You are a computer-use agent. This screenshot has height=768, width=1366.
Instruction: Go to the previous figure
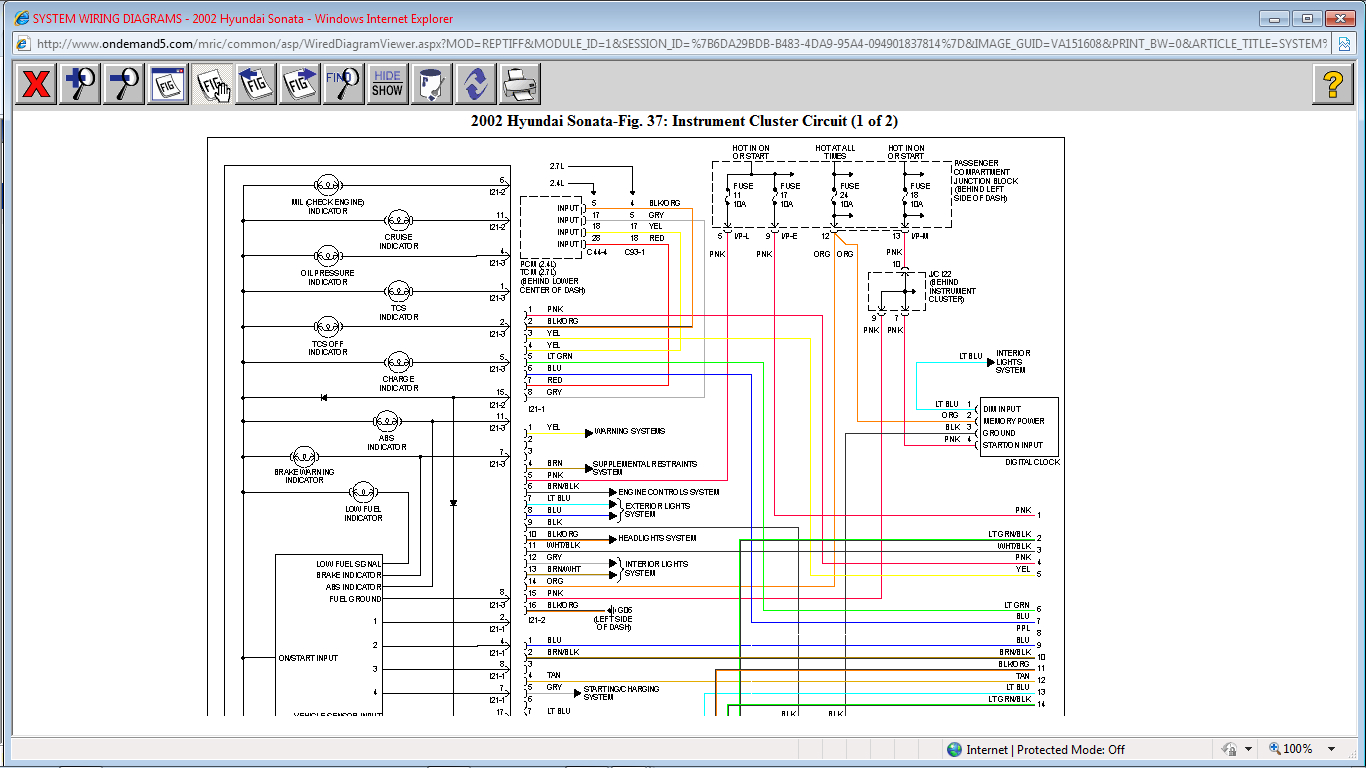(256, 84)
